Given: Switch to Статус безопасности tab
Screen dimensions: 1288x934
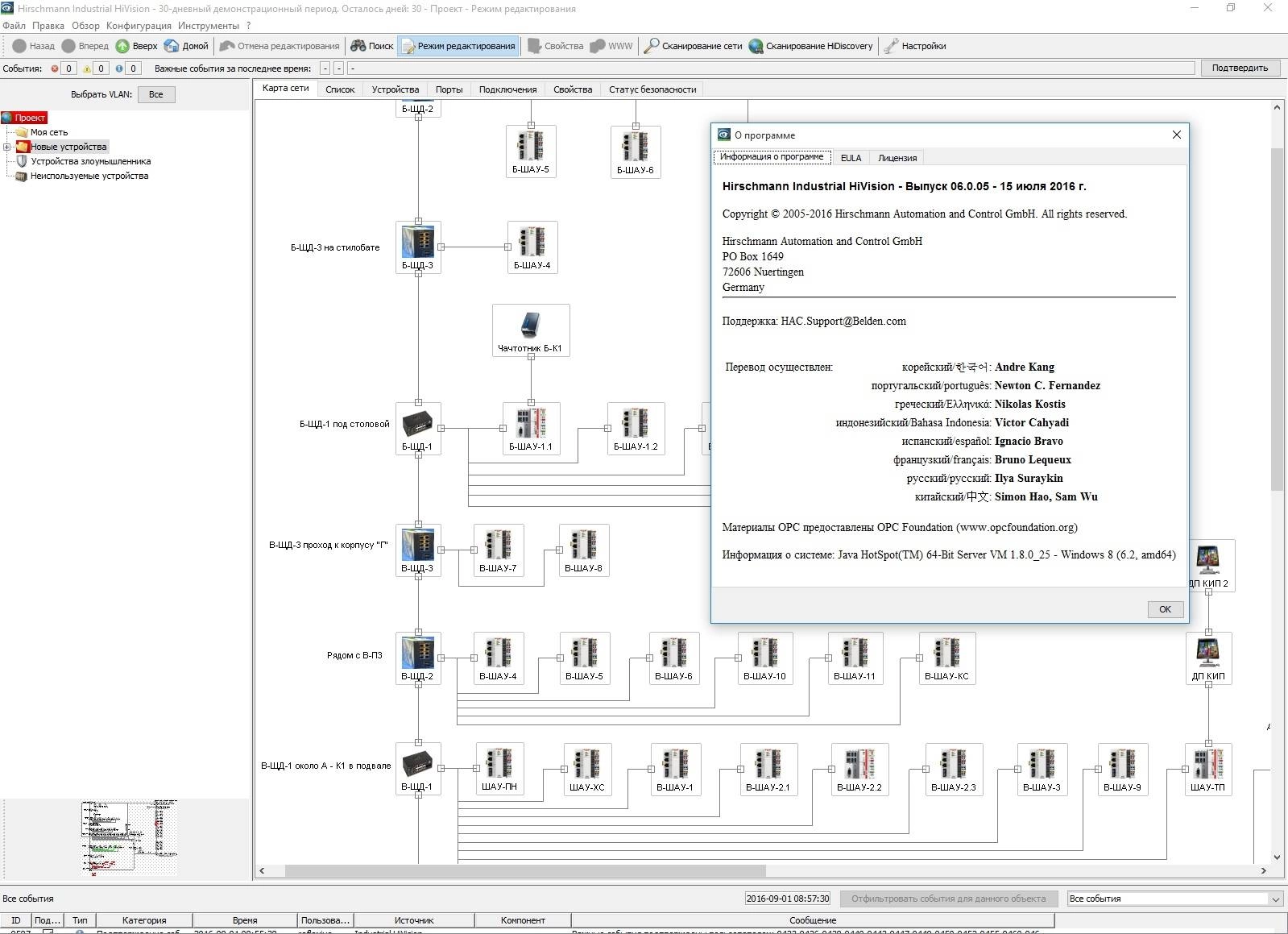Looking at the screenshot, I should coord(652,89).
